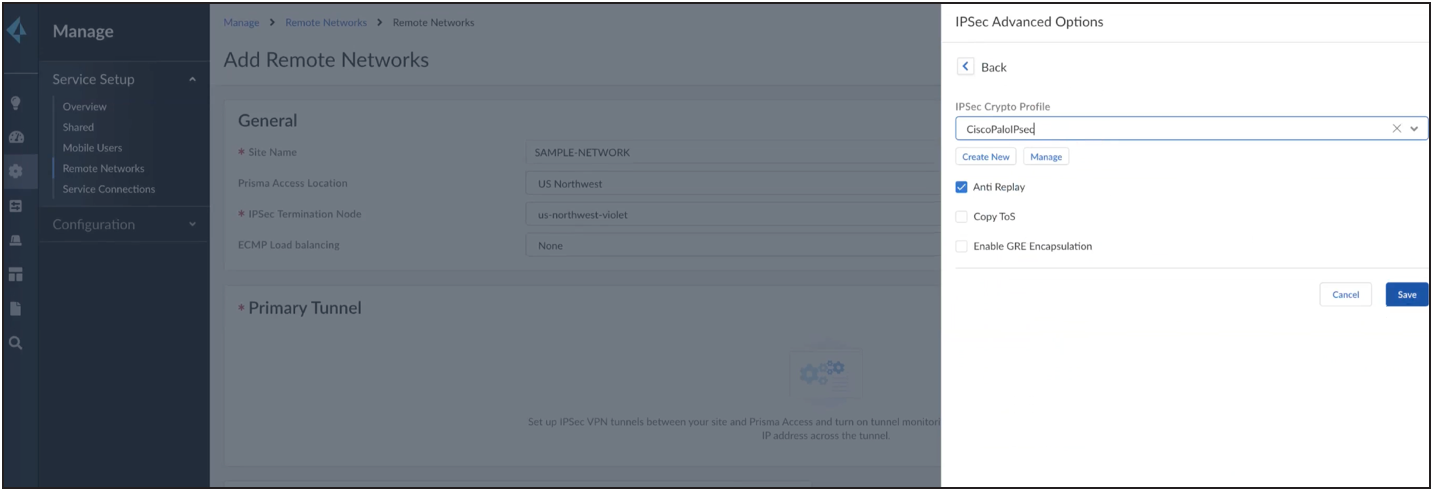Screen dimensions: 1433x491
Task: Uncheck the Anti Replay checkbox
Action: coord(961,187)
